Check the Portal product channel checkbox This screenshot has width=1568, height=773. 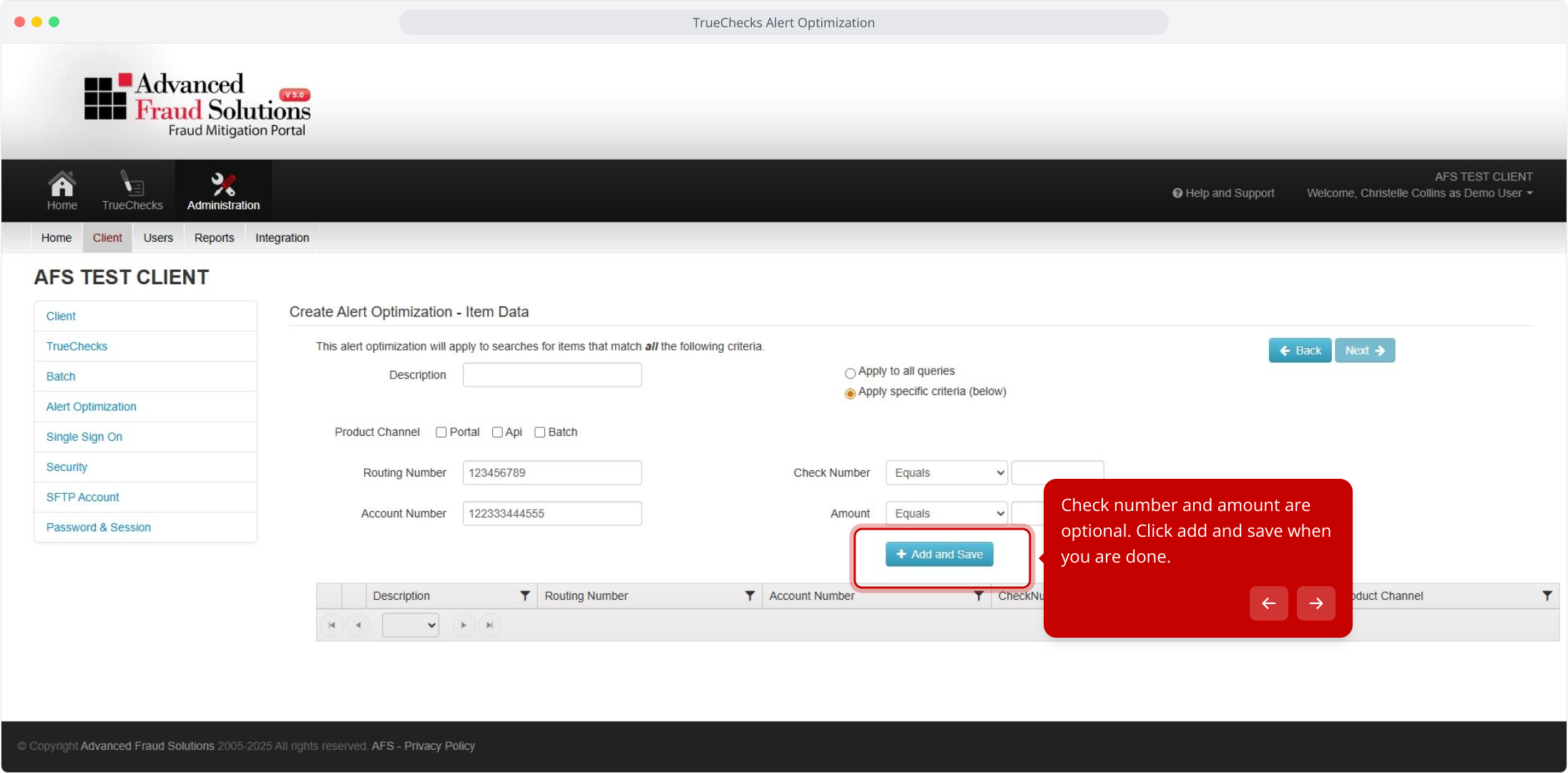tap(441, 432)
